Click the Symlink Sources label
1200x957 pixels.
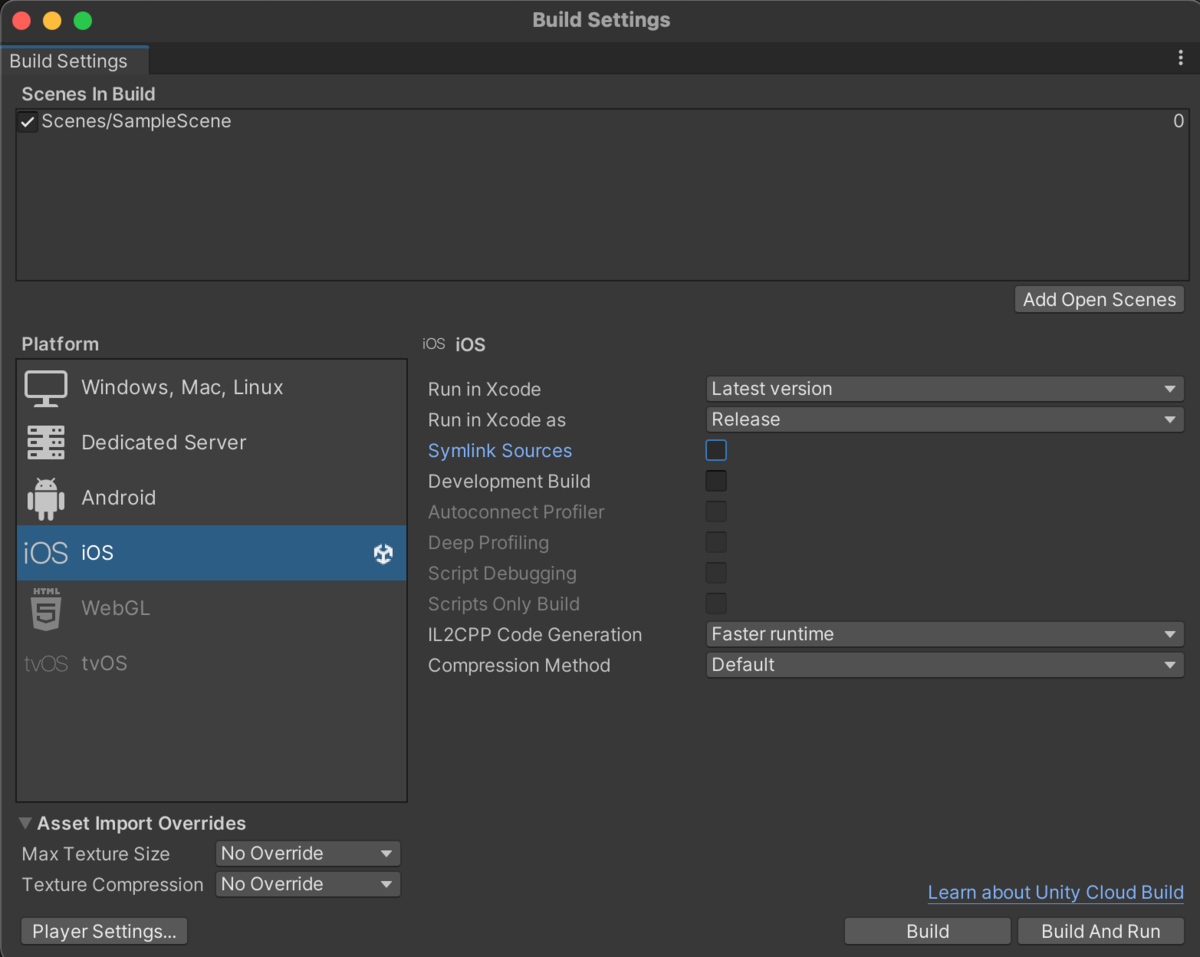(x=500, y=451)
